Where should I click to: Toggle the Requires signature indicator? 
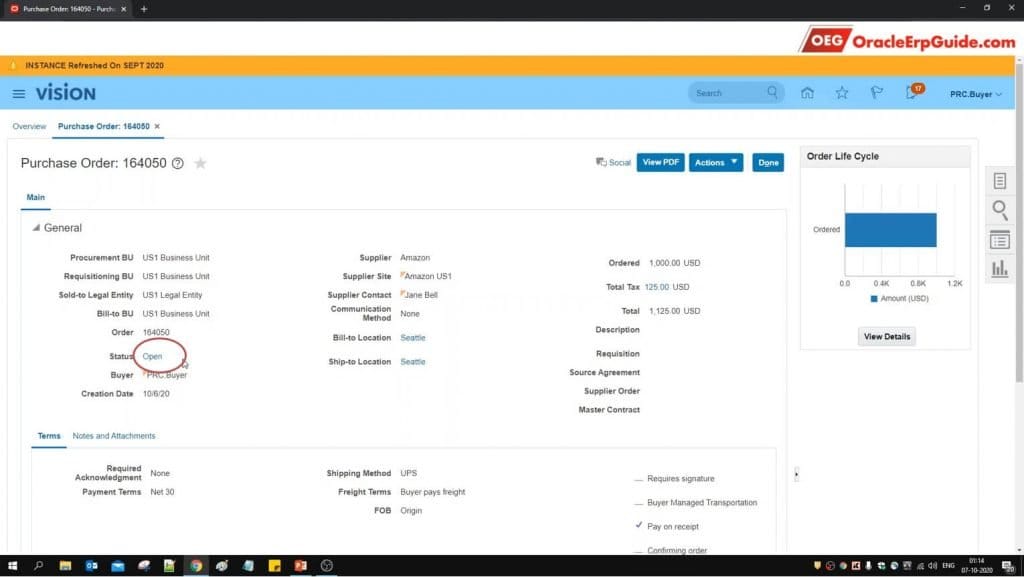(x=639, y=479)
